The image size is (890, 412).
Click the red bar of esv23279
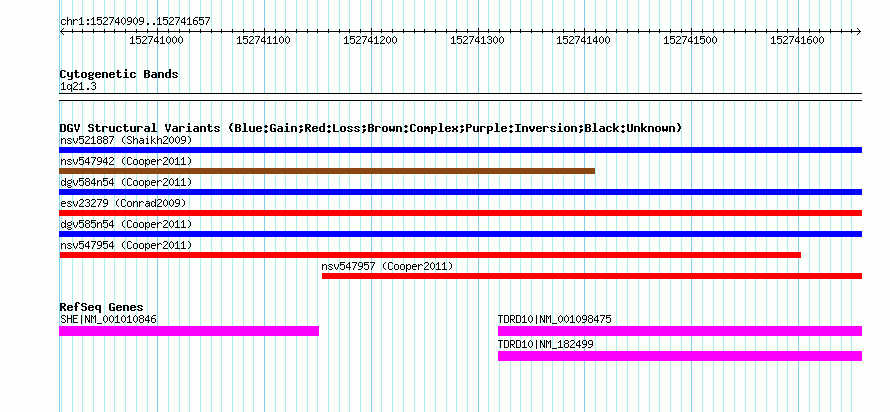(460, 213)
